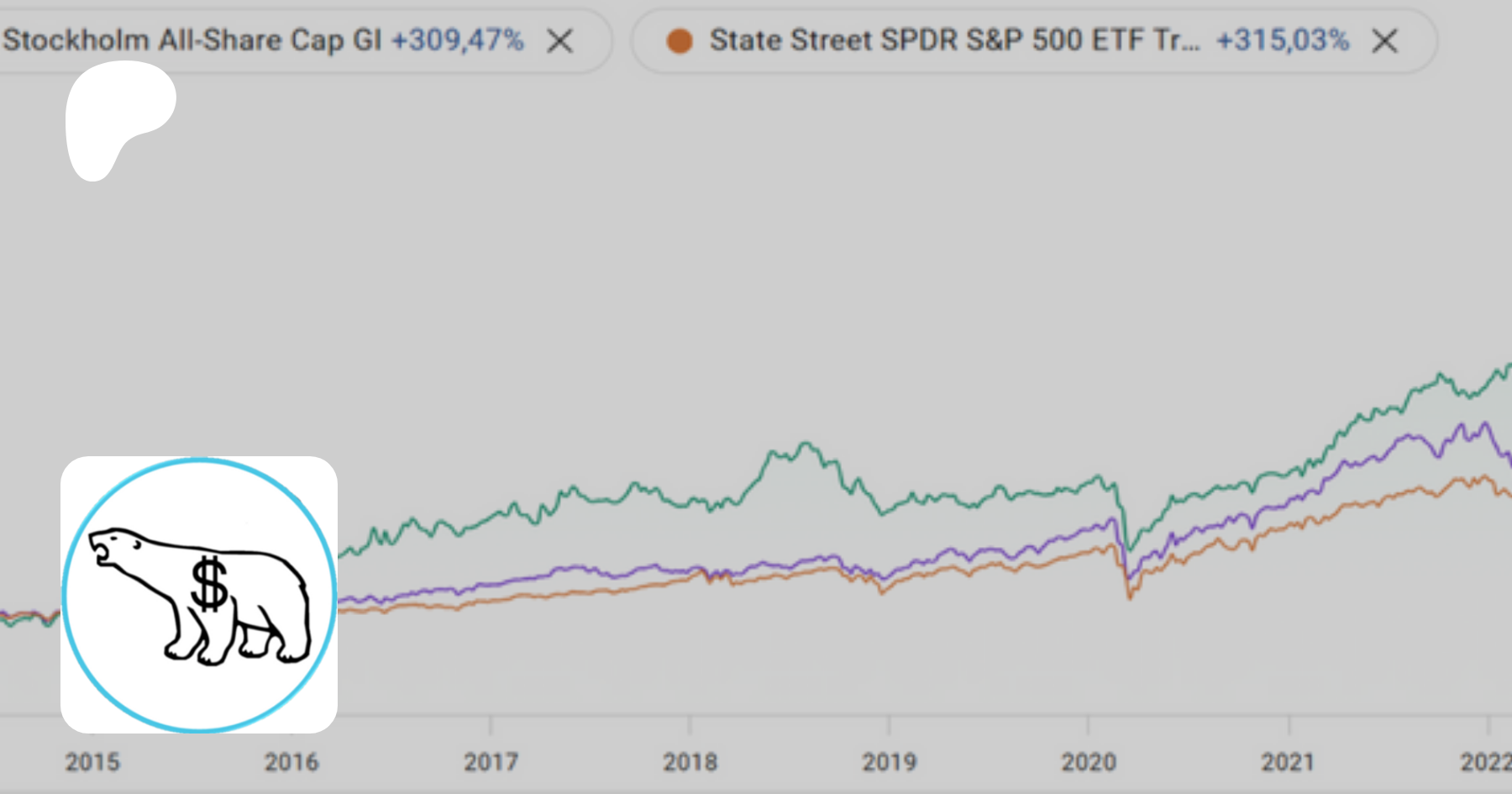Click the 2020 axis label
The height and width of the screenshot is (794, 1512).
(x=1088, y=762)
